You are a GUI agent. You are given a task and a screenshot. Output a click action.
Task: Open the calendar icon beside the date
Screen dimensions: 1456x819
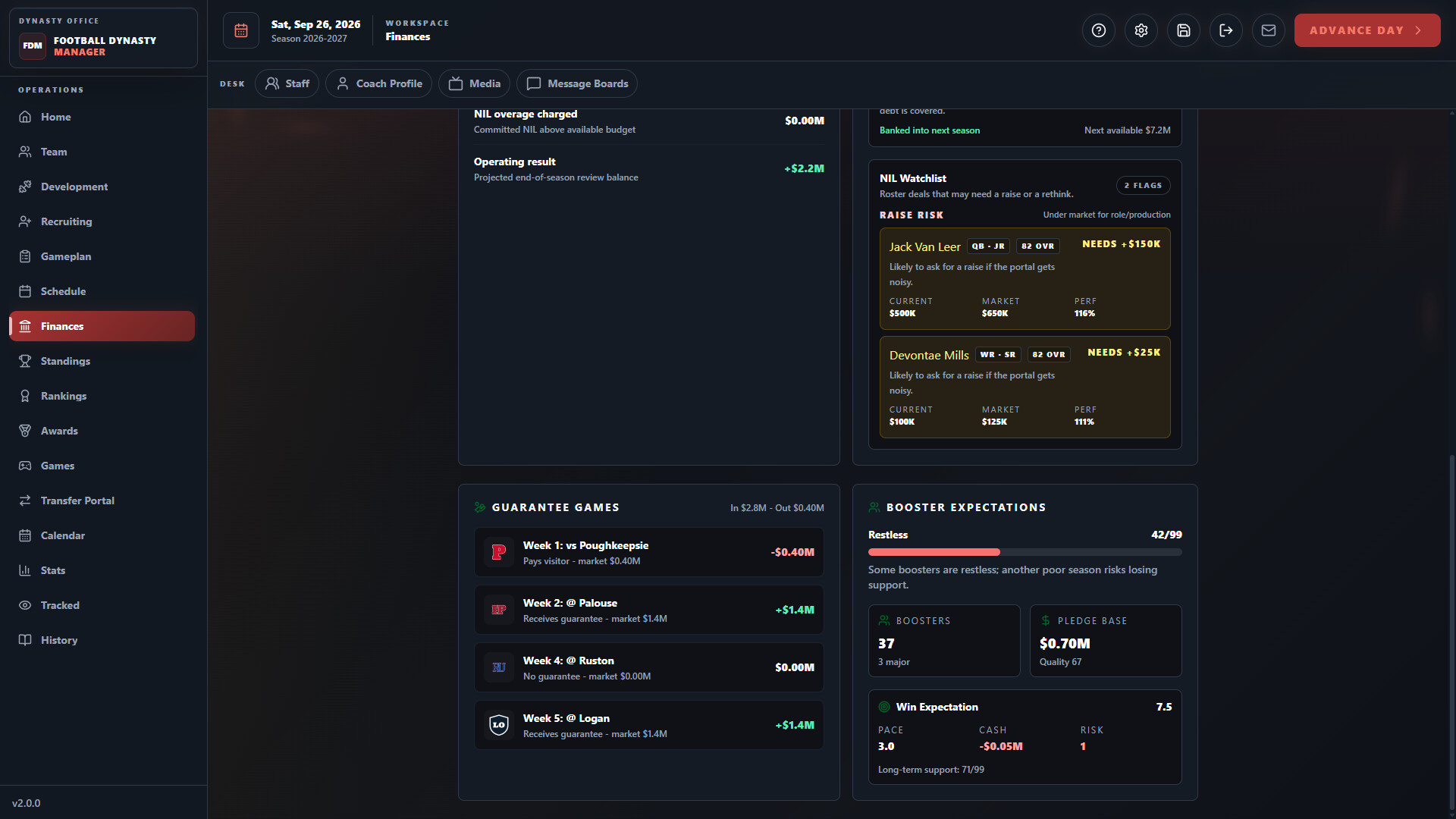coord(241,30)
